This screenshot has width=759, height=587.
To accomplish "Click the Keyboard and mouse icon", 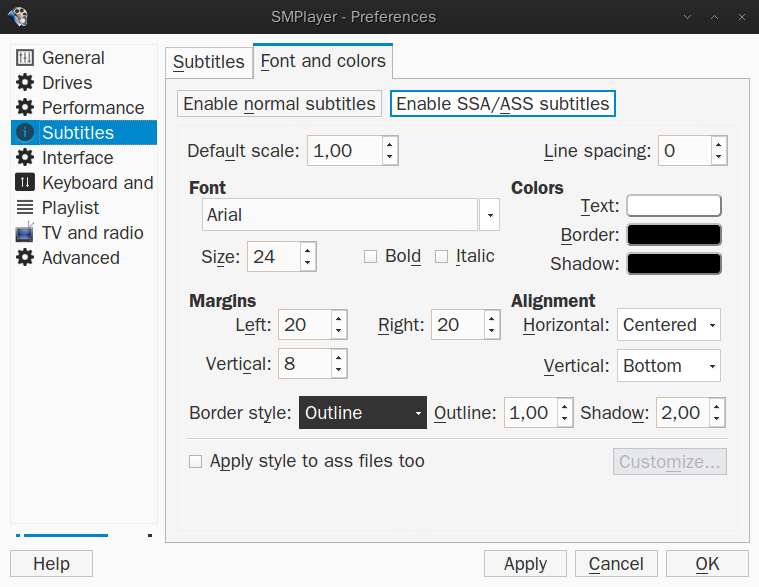I will [x=25, y=182].
